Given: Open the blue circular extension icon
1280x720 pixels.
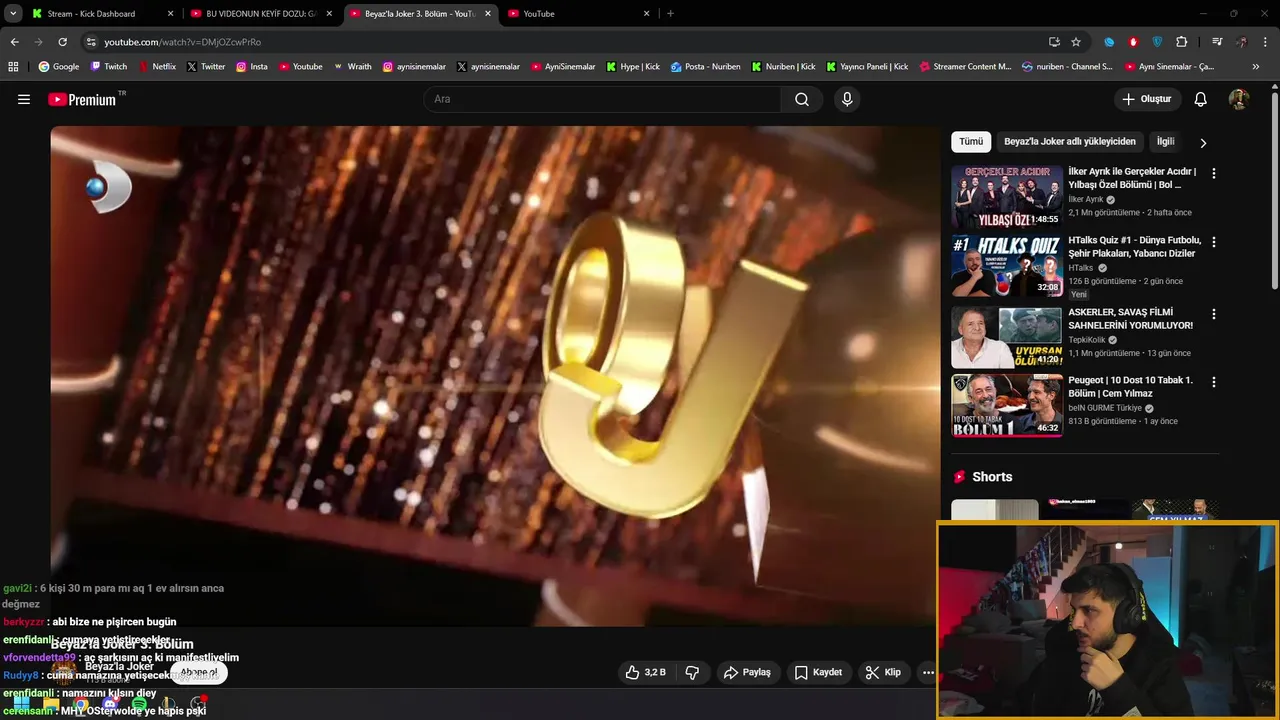Looking at the screenshot, I should coord(1109,42).
